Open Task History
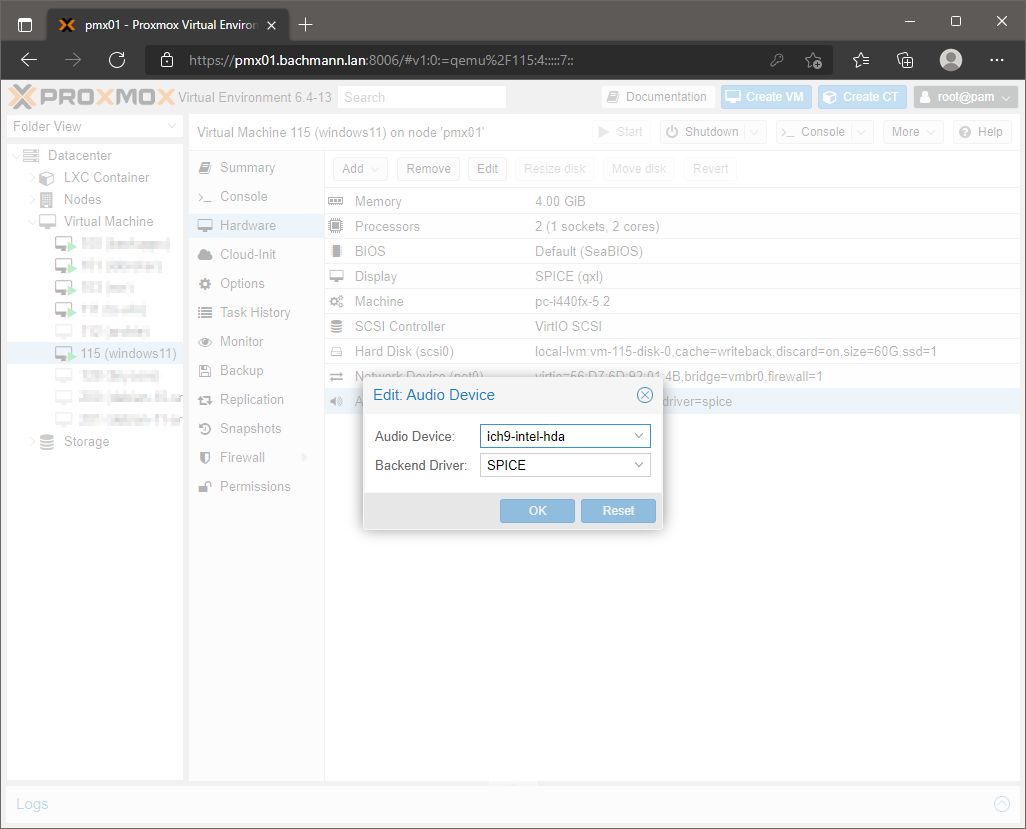The width and height of the screenshot is (1026, 829). click(x=256, y=313)
